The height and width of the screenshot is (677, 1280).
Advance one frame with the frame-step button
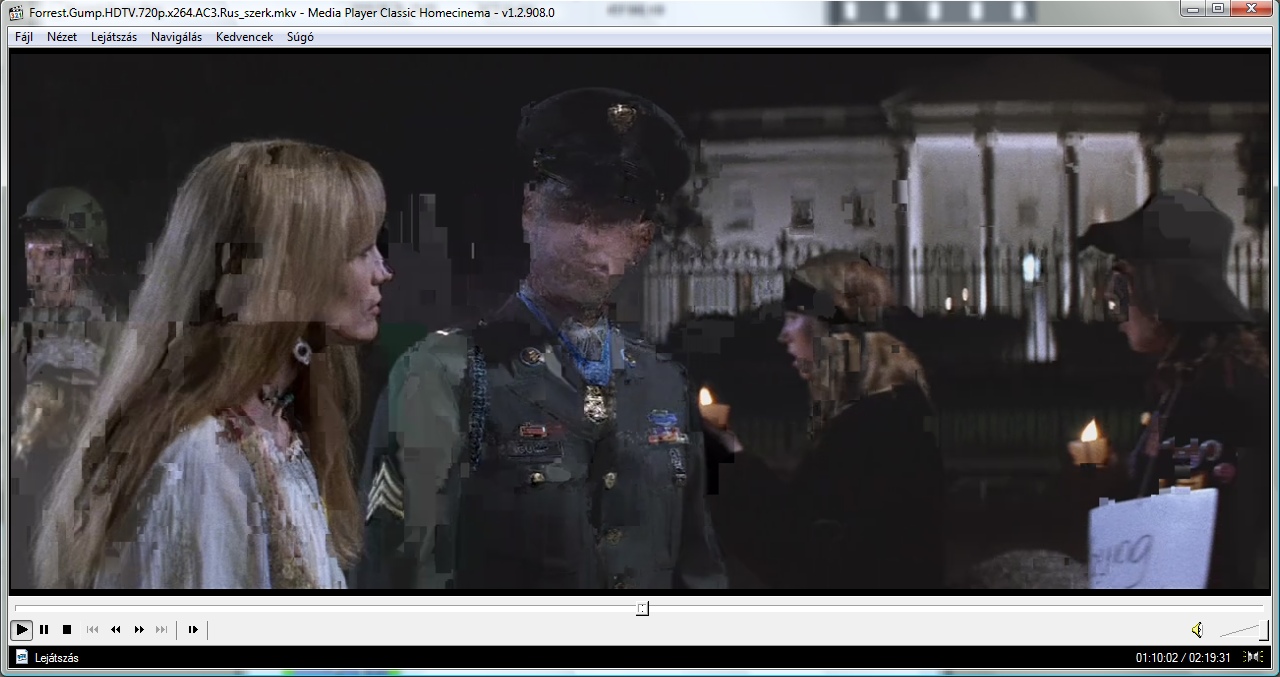tap(193, 629)
